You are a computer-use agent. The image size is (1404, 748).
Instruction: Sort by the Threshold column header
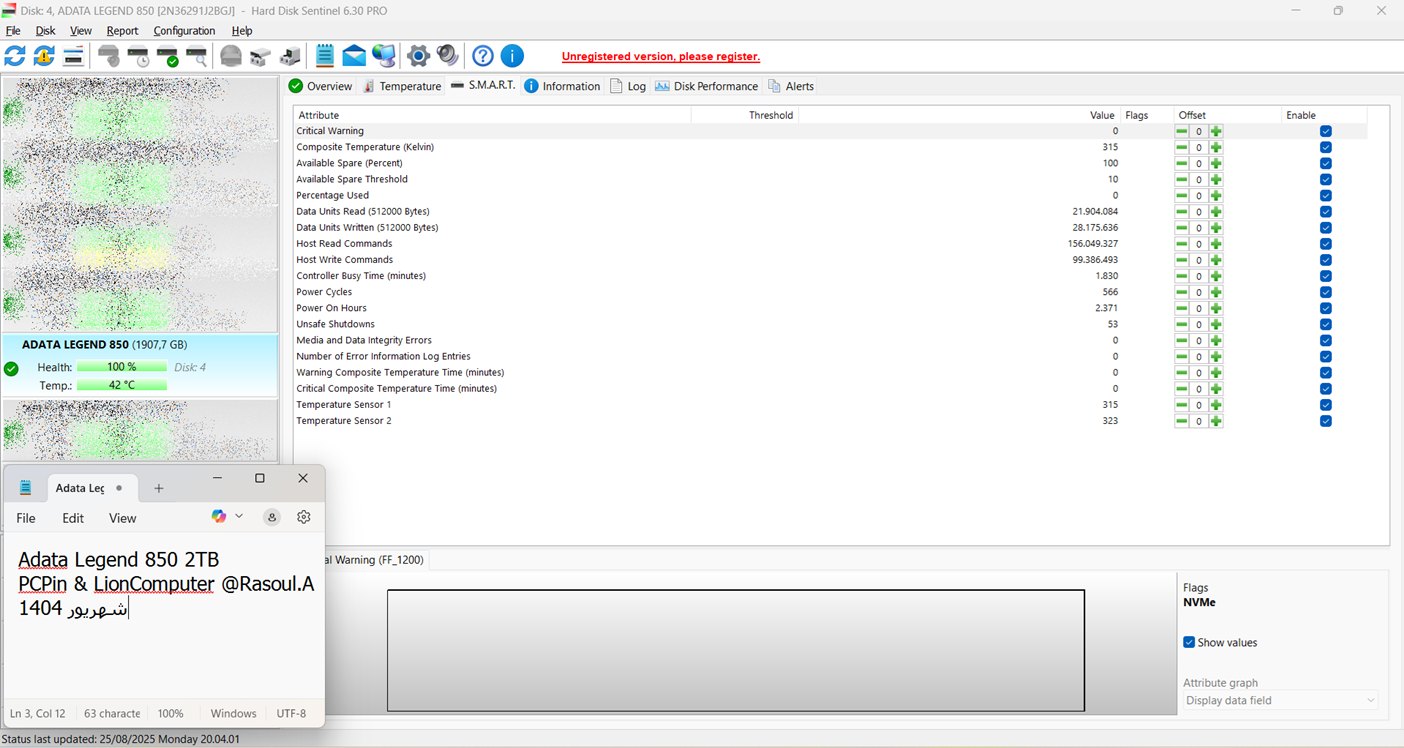745,115
